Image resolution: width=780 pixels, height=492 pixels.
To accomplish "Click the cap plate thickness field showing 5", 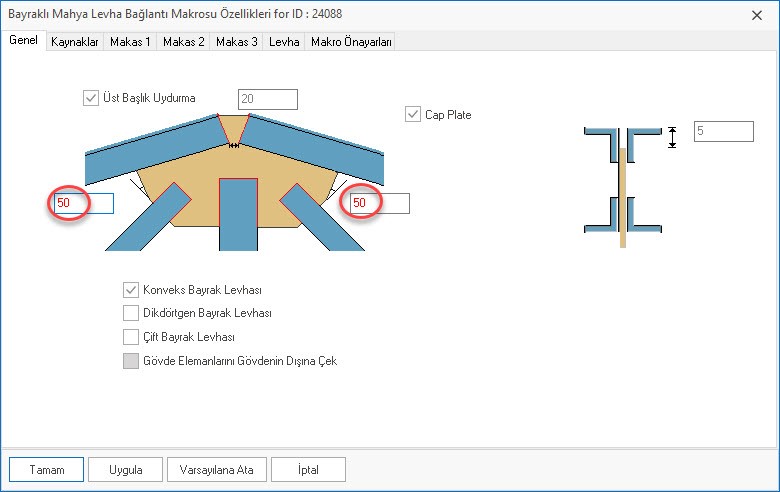I will tap(724, 131).
